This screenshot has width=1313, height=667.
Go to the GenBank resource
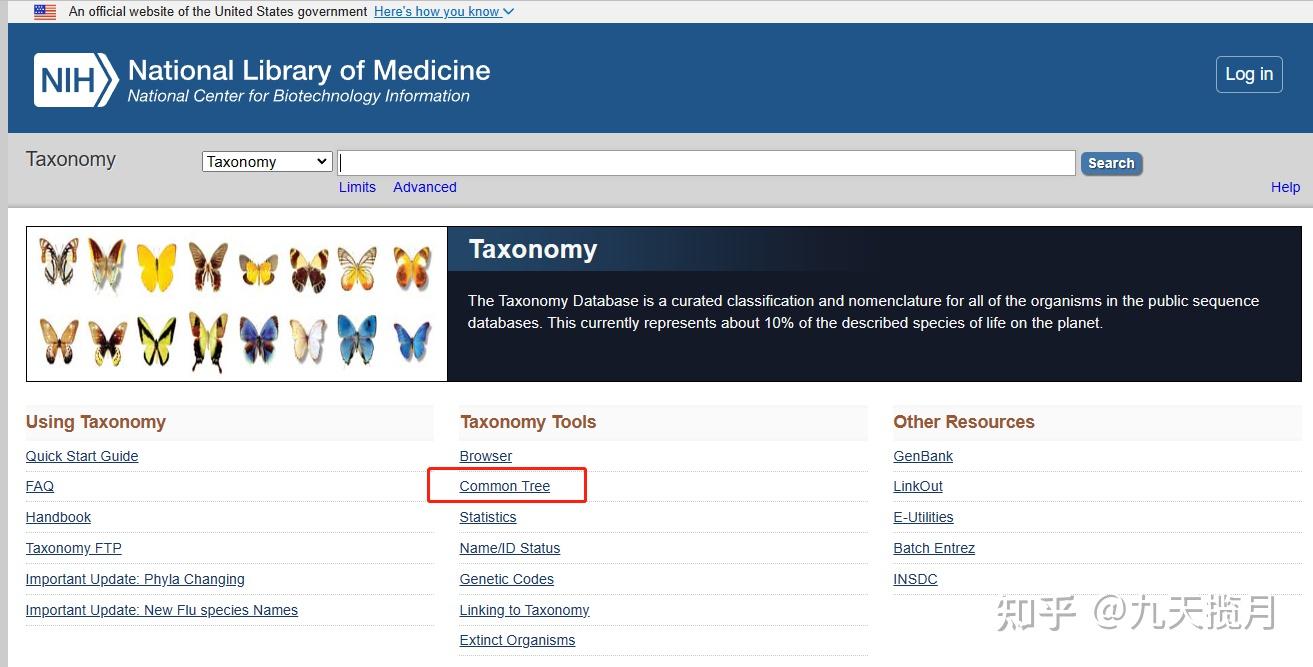923,456
